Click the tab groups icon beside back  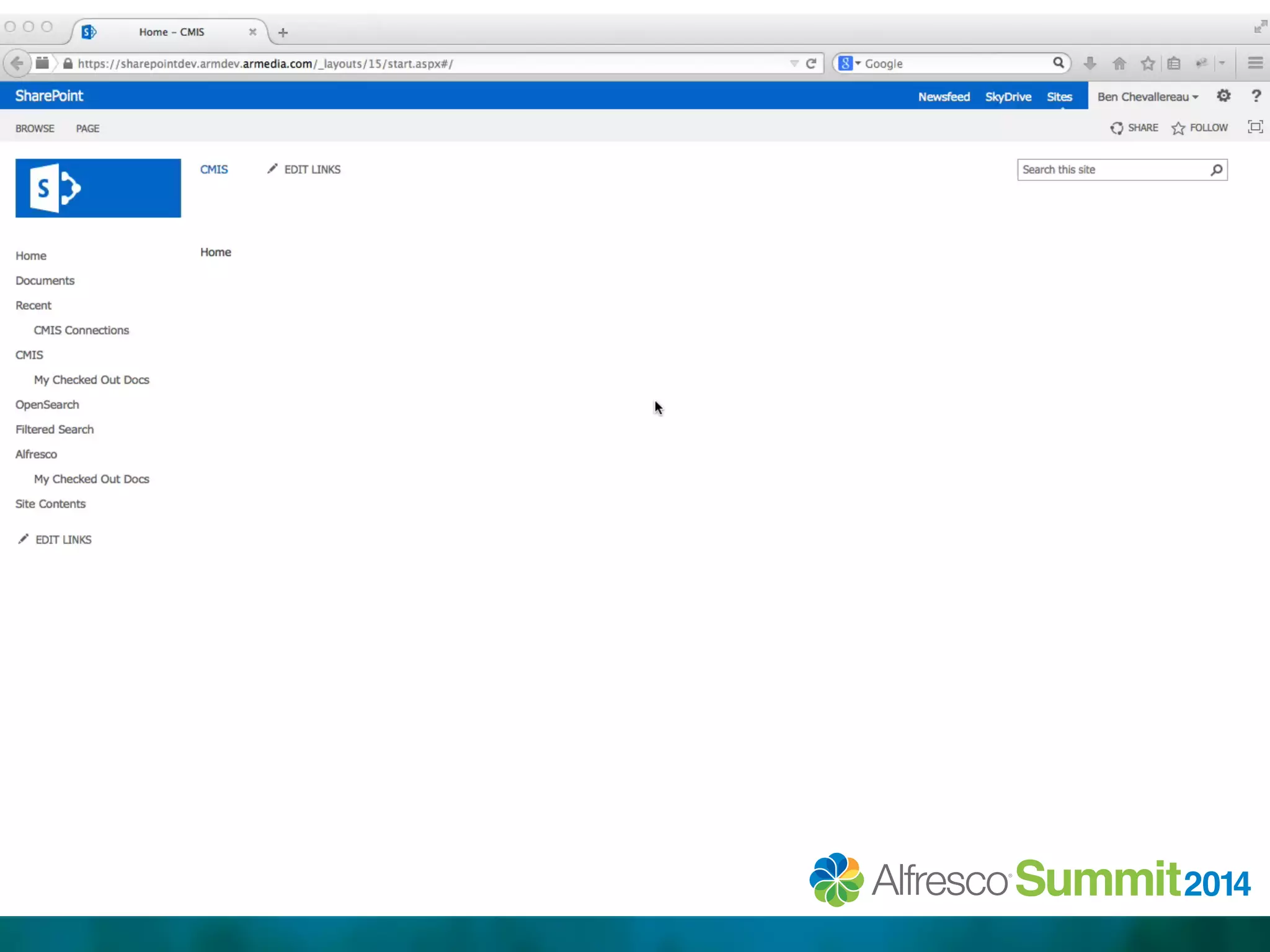tap(42, 63)
